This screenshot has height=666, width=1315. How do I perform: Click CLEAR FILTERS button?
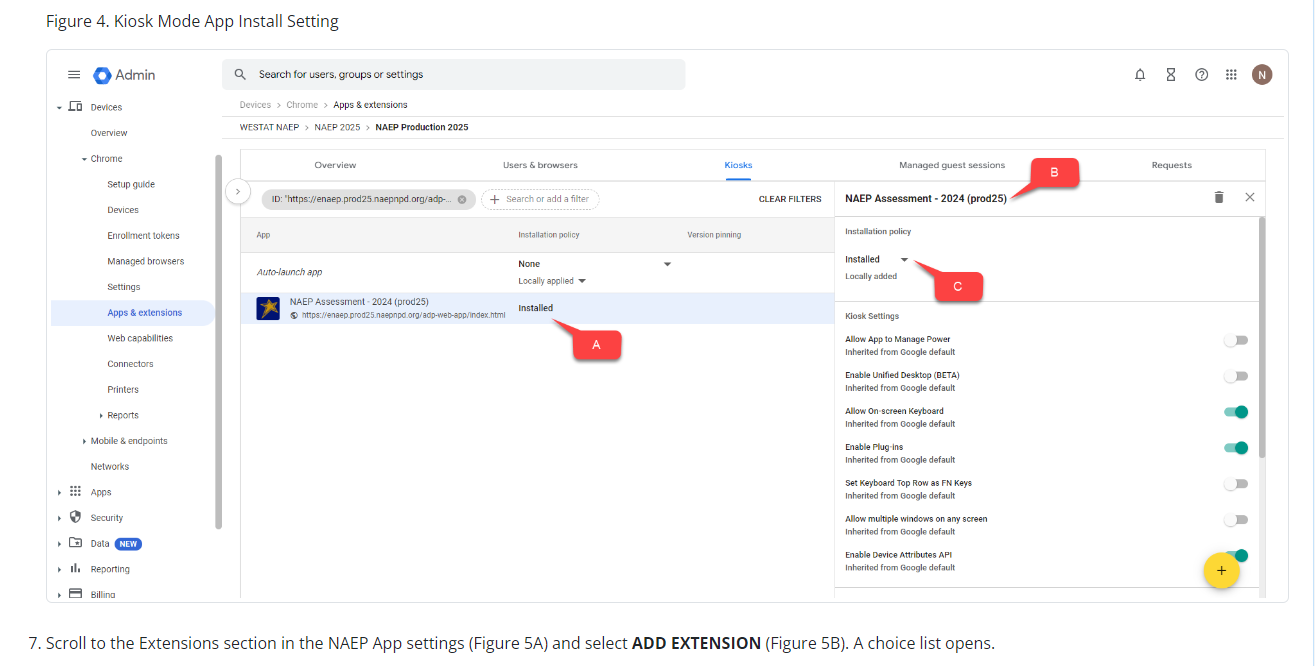click(x=789, y=199)
